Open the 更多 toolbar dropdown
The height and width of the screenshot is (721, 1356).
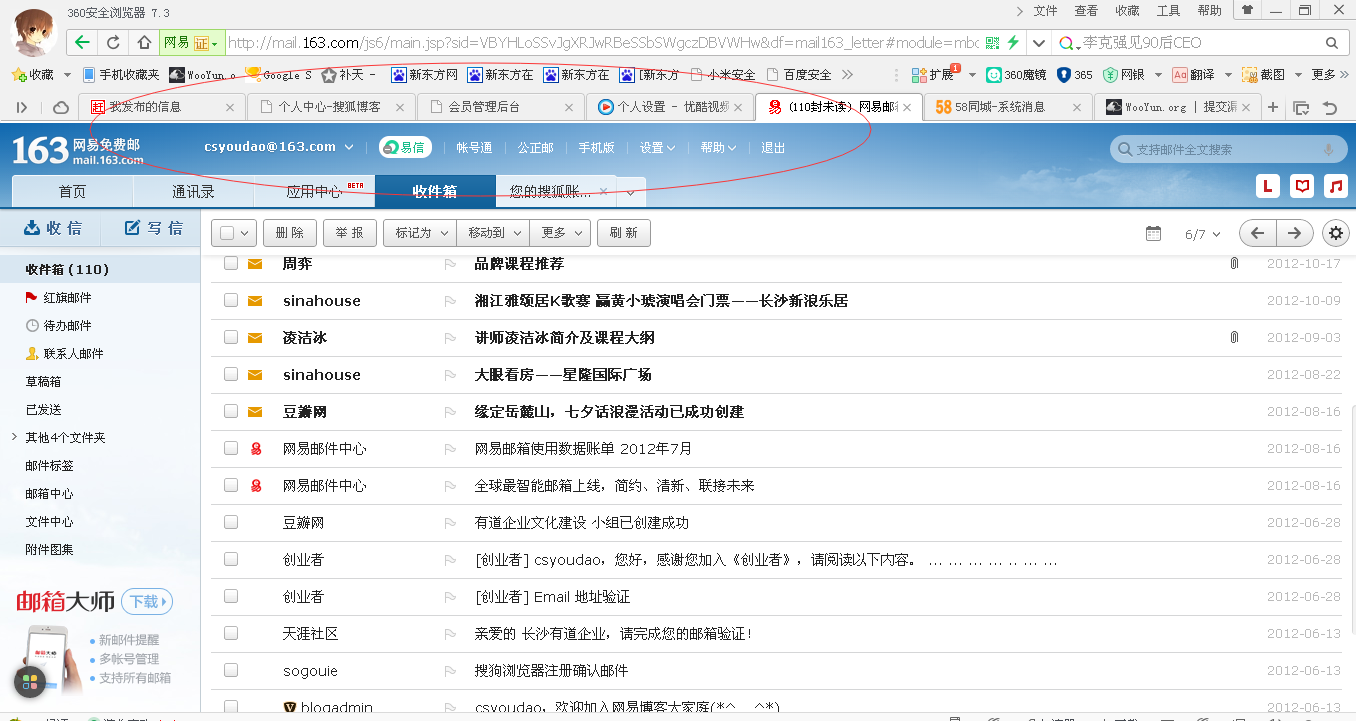pos(559,233)
